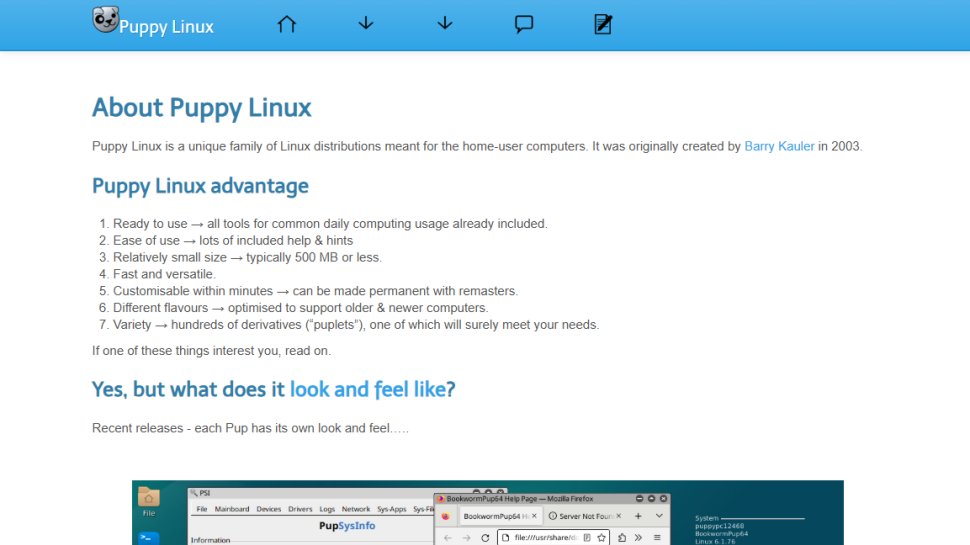Viewport: 970px width, 545px height.
Task: Click list item "Ease of use"
Action: click(x=233, y=241)
